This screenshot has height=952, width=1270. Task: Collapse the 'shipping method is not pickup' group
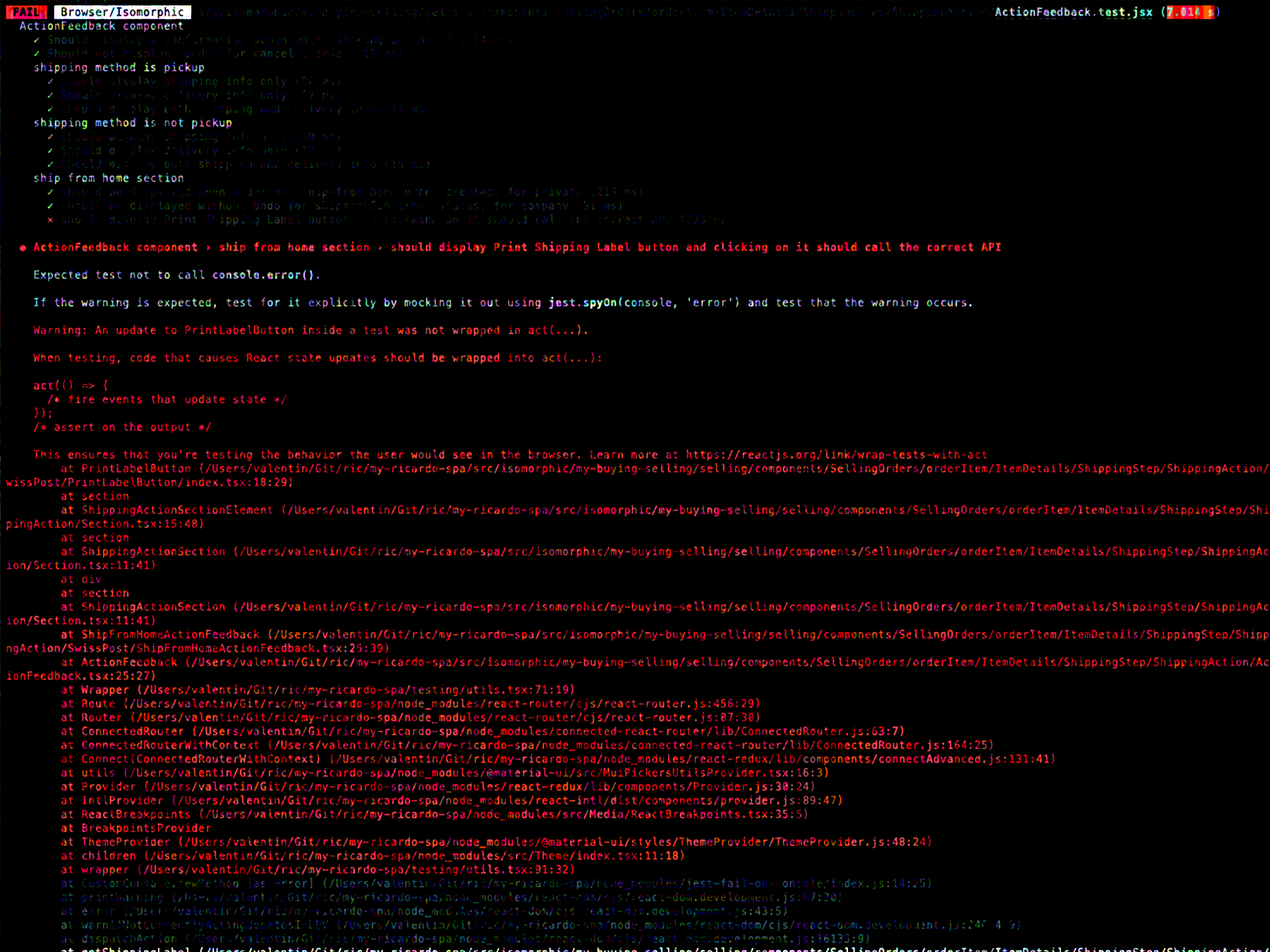pos(133,123)
